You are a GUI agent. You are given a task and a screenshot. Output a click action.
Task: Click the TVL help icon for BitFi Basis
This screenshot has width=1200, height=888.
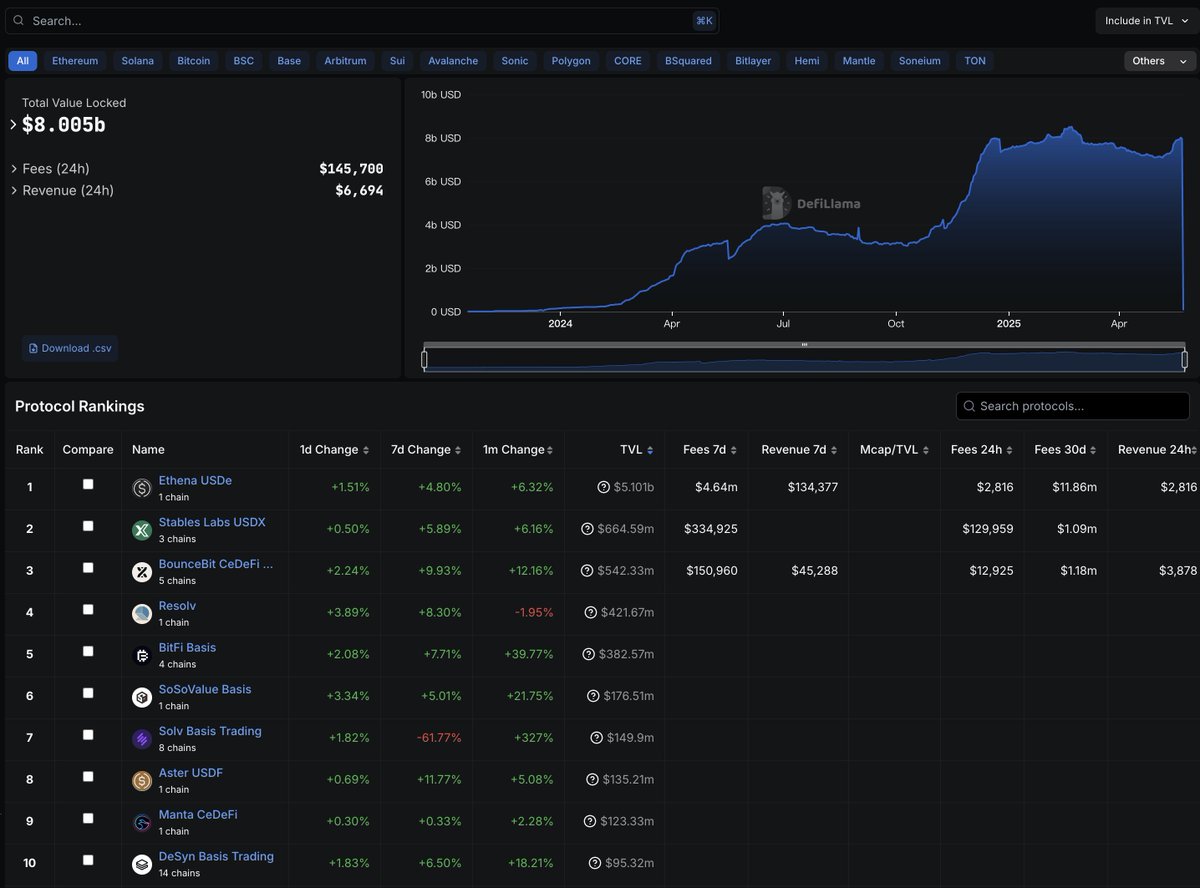tap(588, 654)
